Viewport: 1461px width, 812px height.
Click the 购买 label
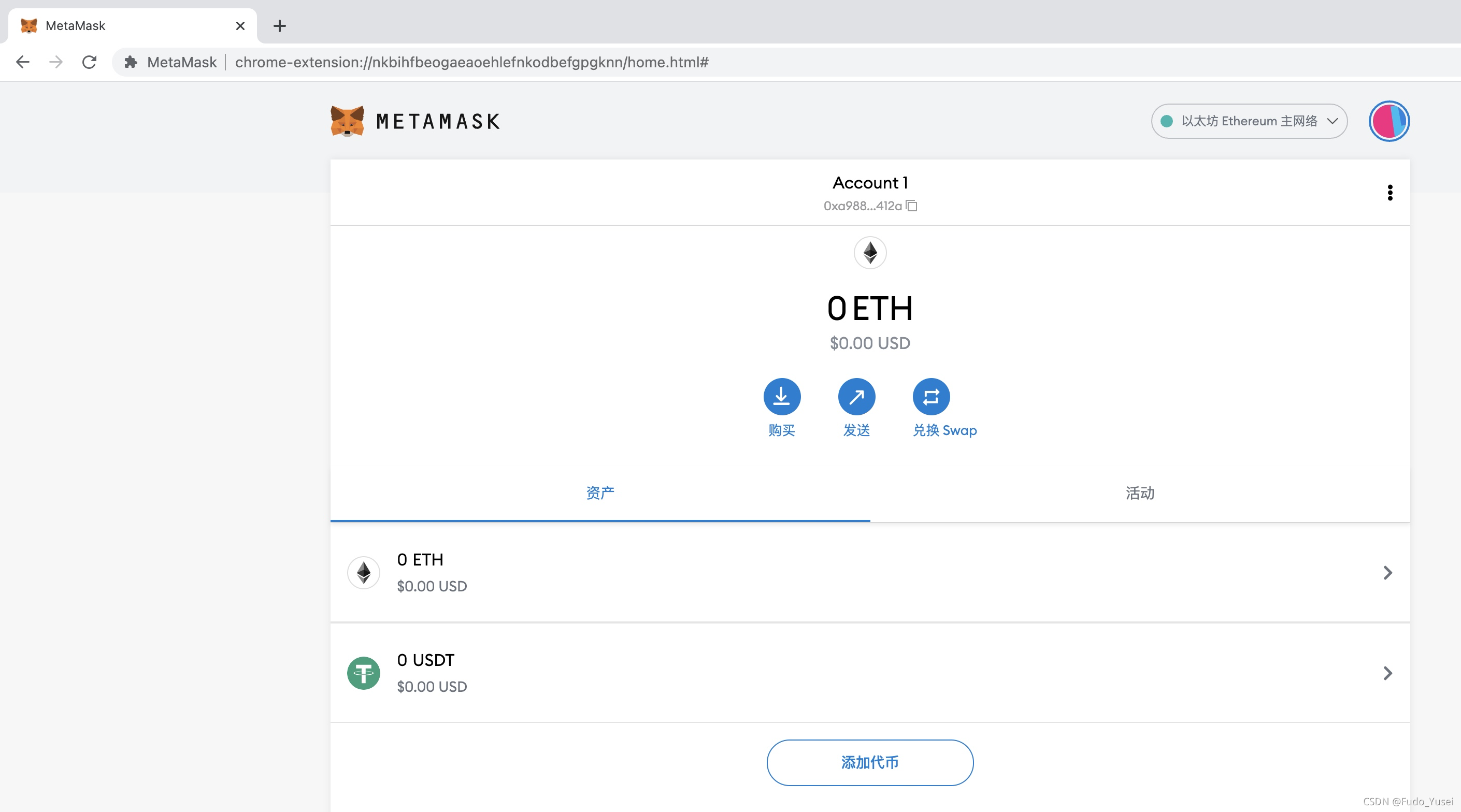[x=782, y=430]
